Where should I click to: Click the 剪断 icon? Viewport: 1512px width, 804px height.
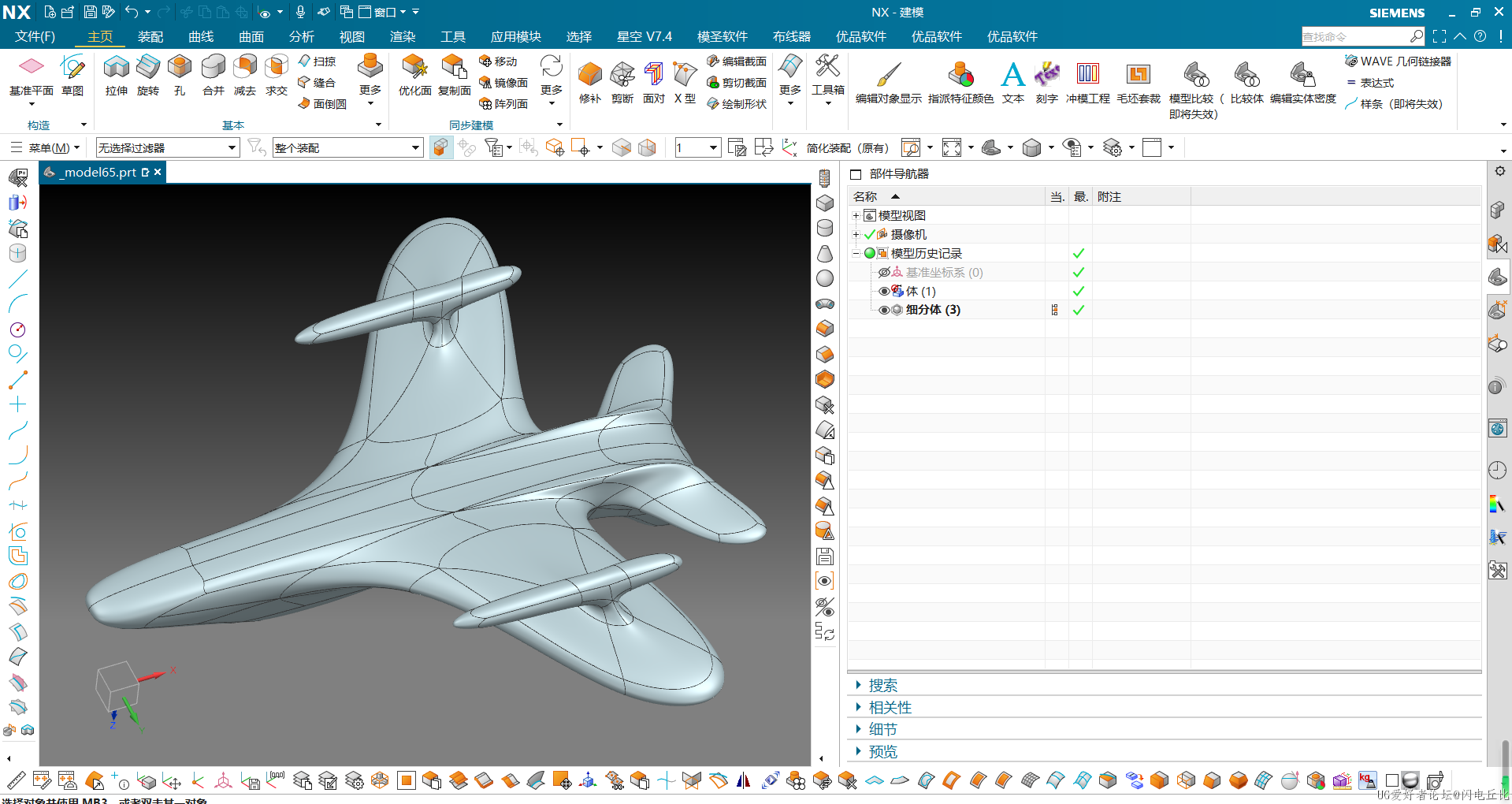[622, 75]
